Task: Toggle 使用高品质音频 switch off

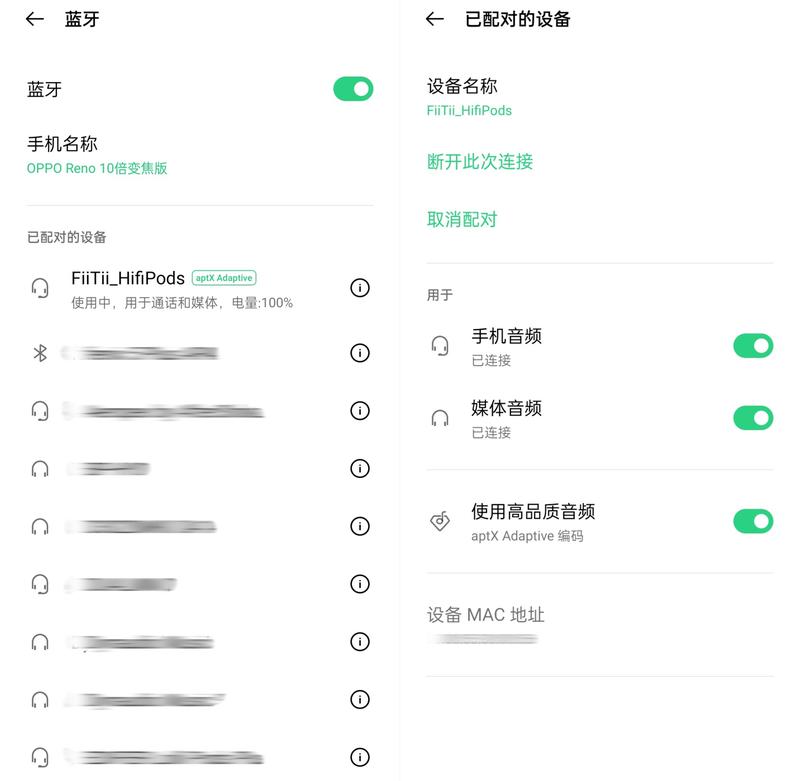Action: pyautogui.click(x=753, y=521)
